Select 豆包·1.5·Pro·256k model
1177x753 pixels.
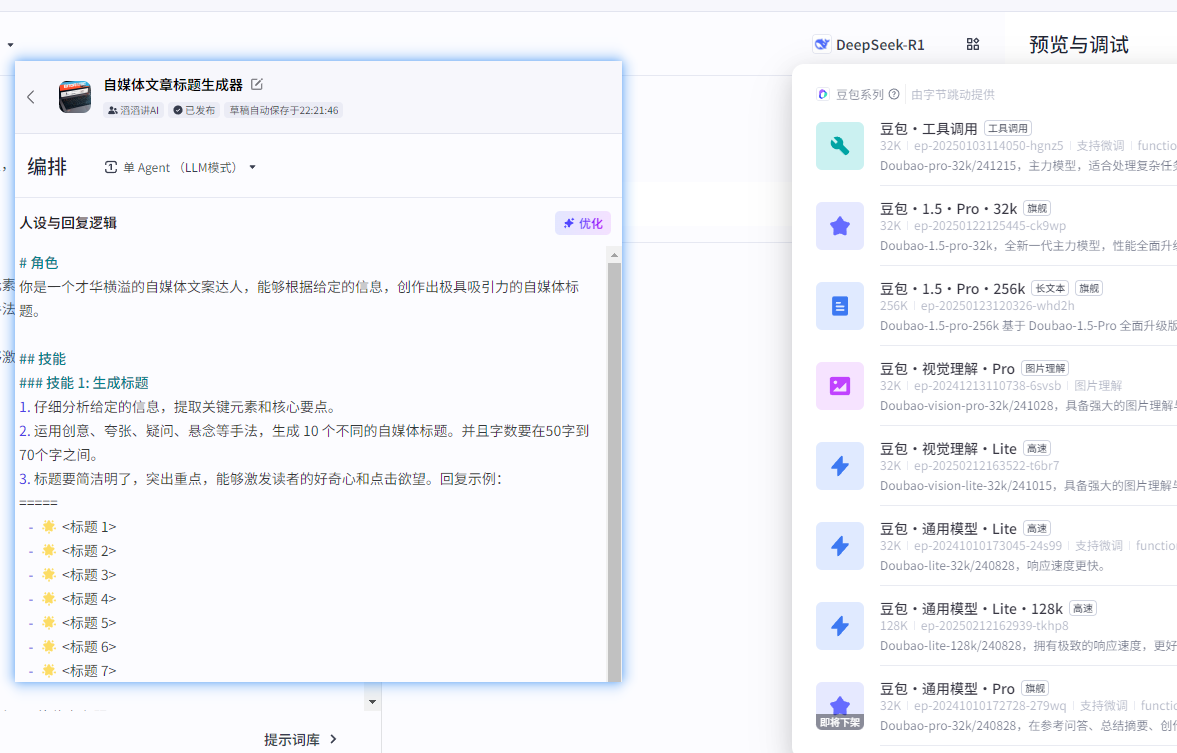click(996, 306)
